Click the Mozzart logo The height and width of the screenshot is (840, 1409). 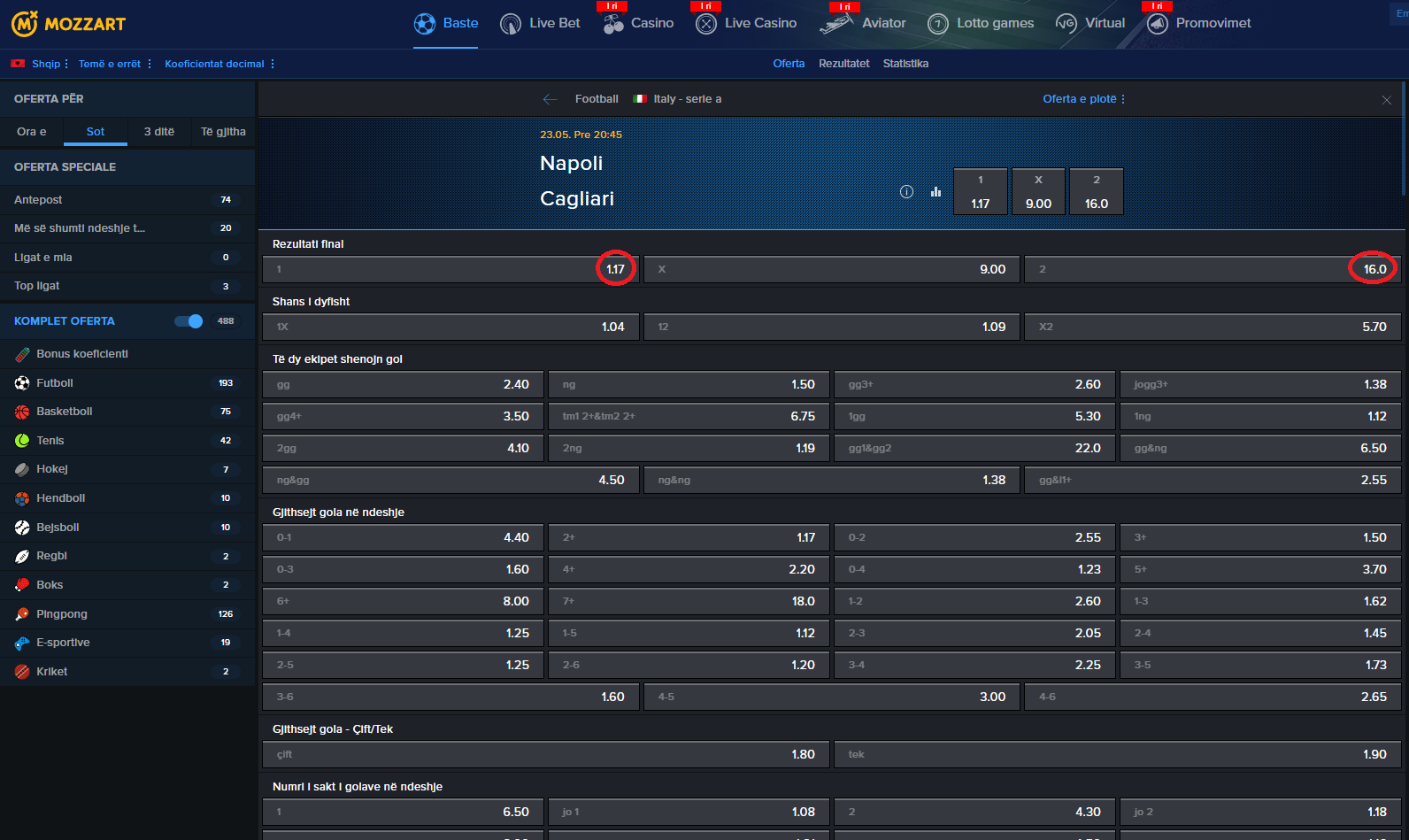click(x=68, y=24)
